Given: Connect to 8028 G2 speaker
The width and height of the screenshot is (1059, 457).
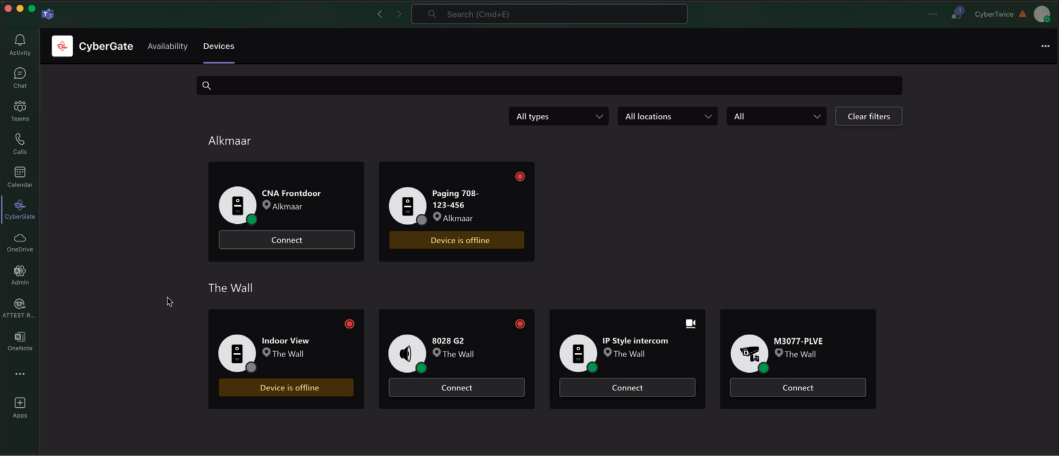Looking at the screenshot, I should click(x=457, y=387).
